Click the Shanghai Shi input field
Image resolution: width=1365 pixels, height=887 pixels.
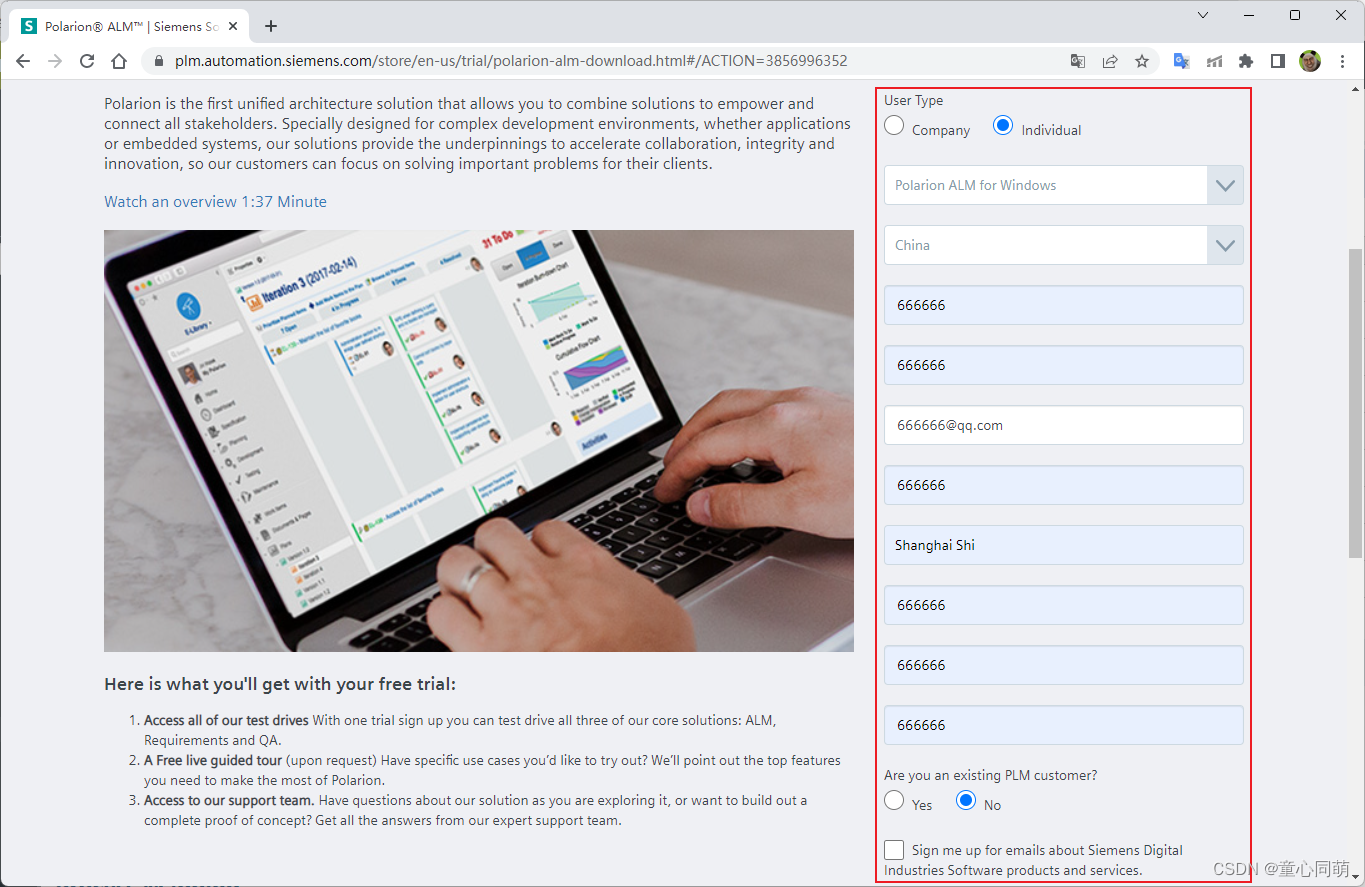(x=1064, y=545)
